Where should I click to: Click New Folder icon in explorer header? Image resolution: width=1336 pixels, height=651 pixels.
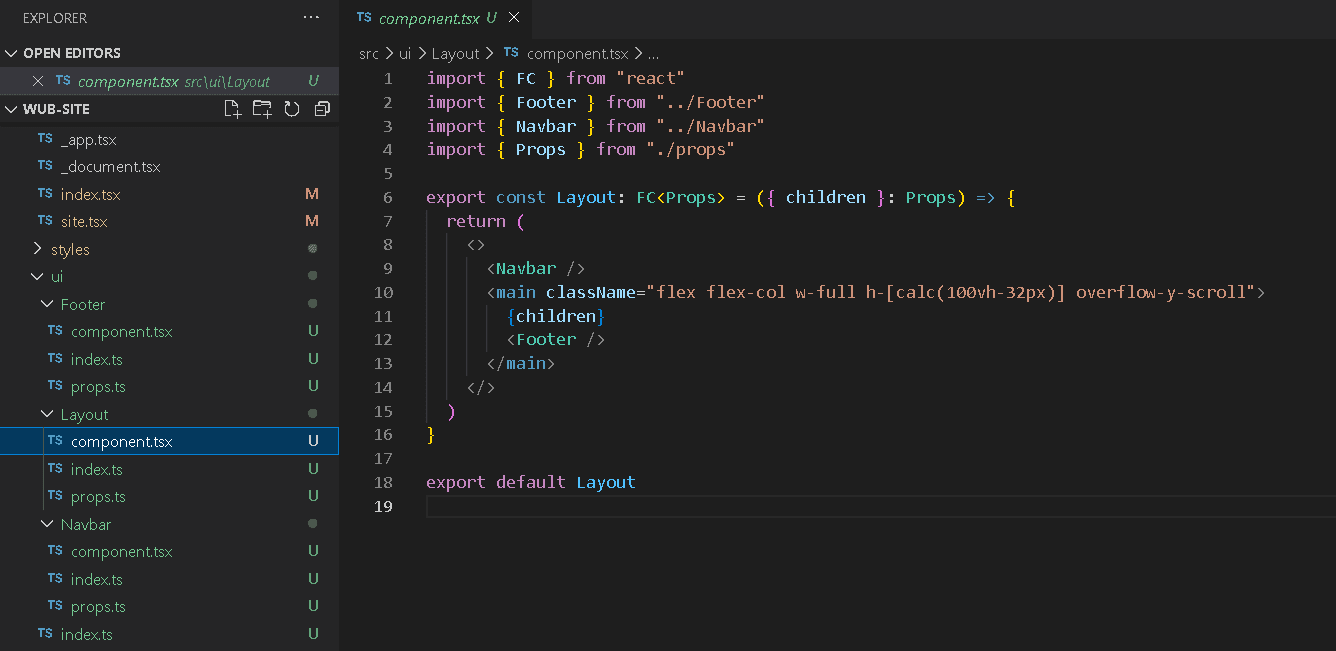[x=262, y=109]
